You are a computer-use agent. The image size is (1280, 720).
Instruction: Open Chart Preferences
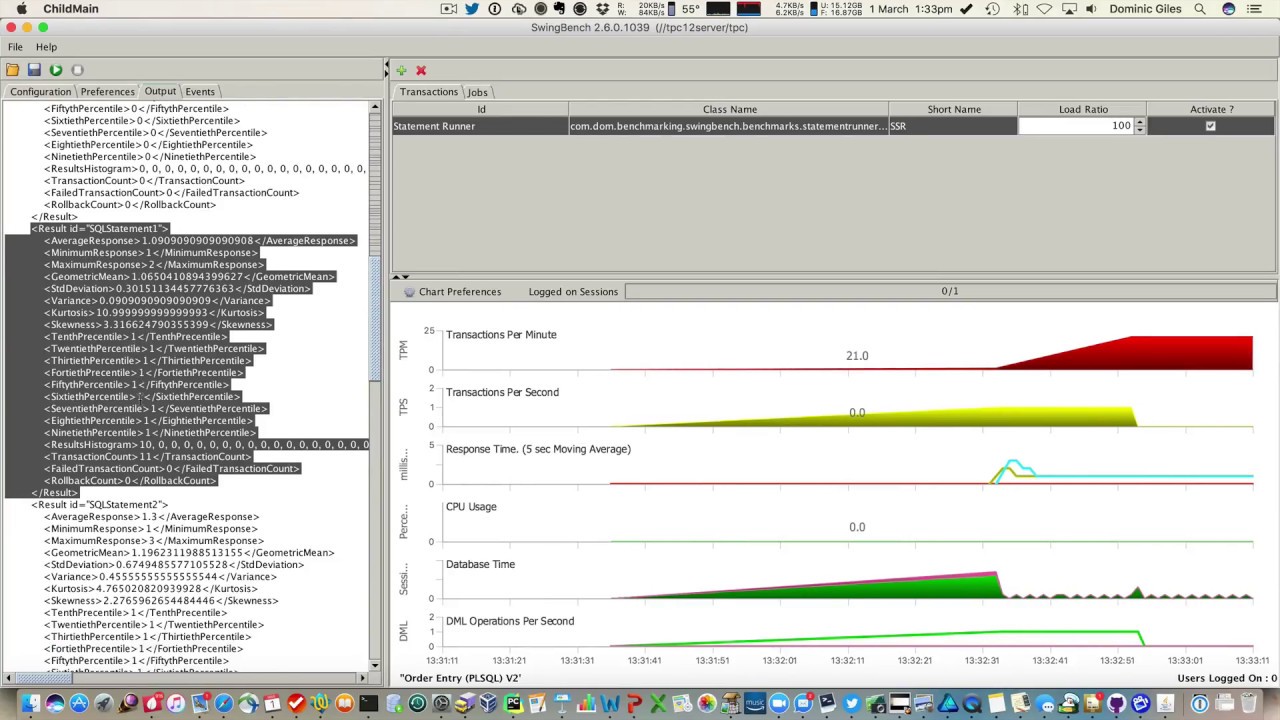pos(452,292)
